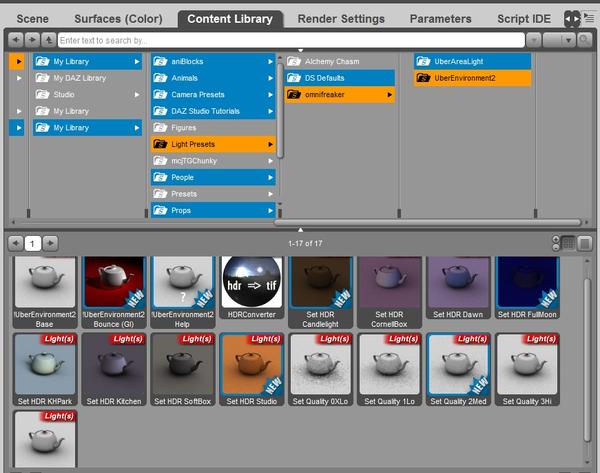This screenshot has height=473, width=600.
Task: Go back with the left arrow button
Action: coord(16,40)
